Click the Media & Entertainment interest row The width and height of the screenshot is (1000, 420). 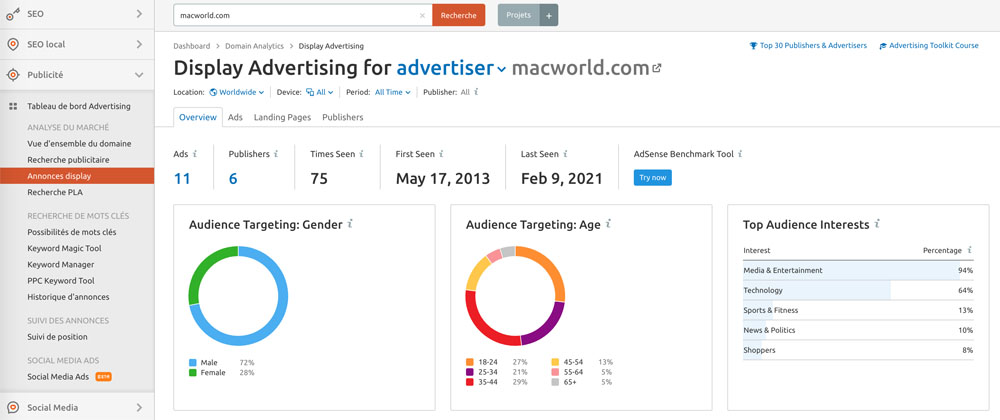point(858,270)
